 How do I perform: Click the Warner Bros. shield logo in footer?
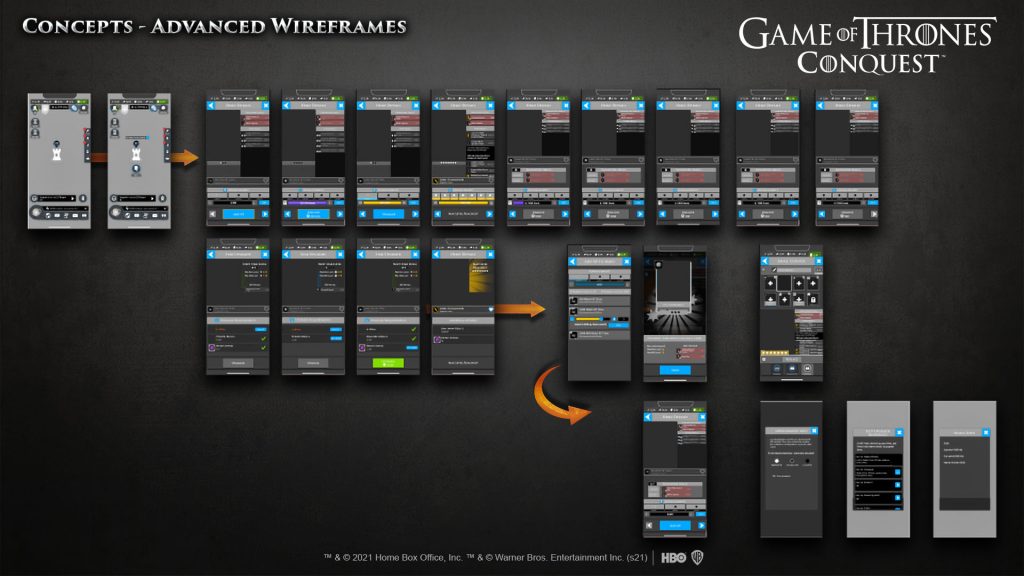(697, 557)
